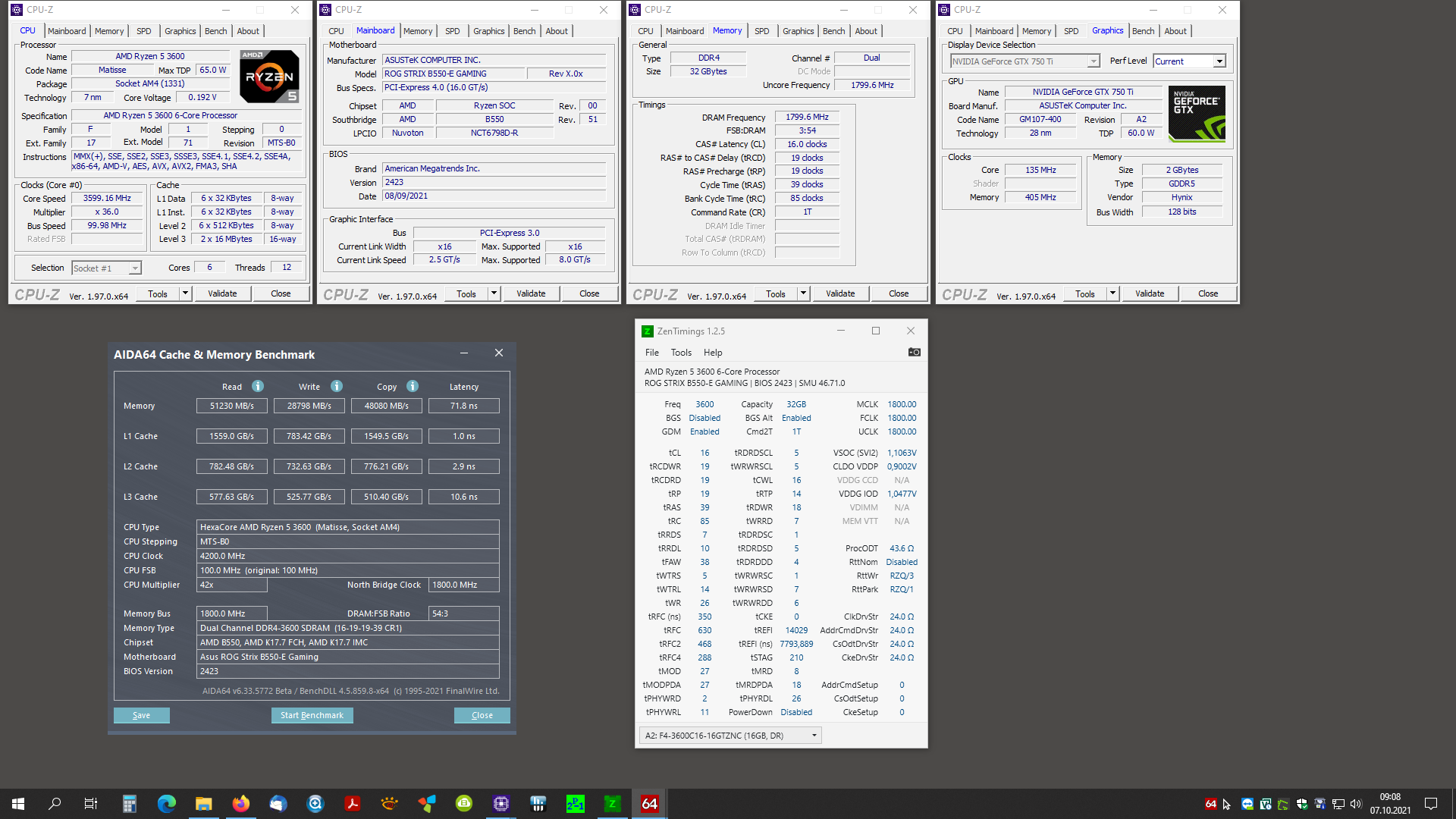Open Calculator from the taskbar

point(129,804)
